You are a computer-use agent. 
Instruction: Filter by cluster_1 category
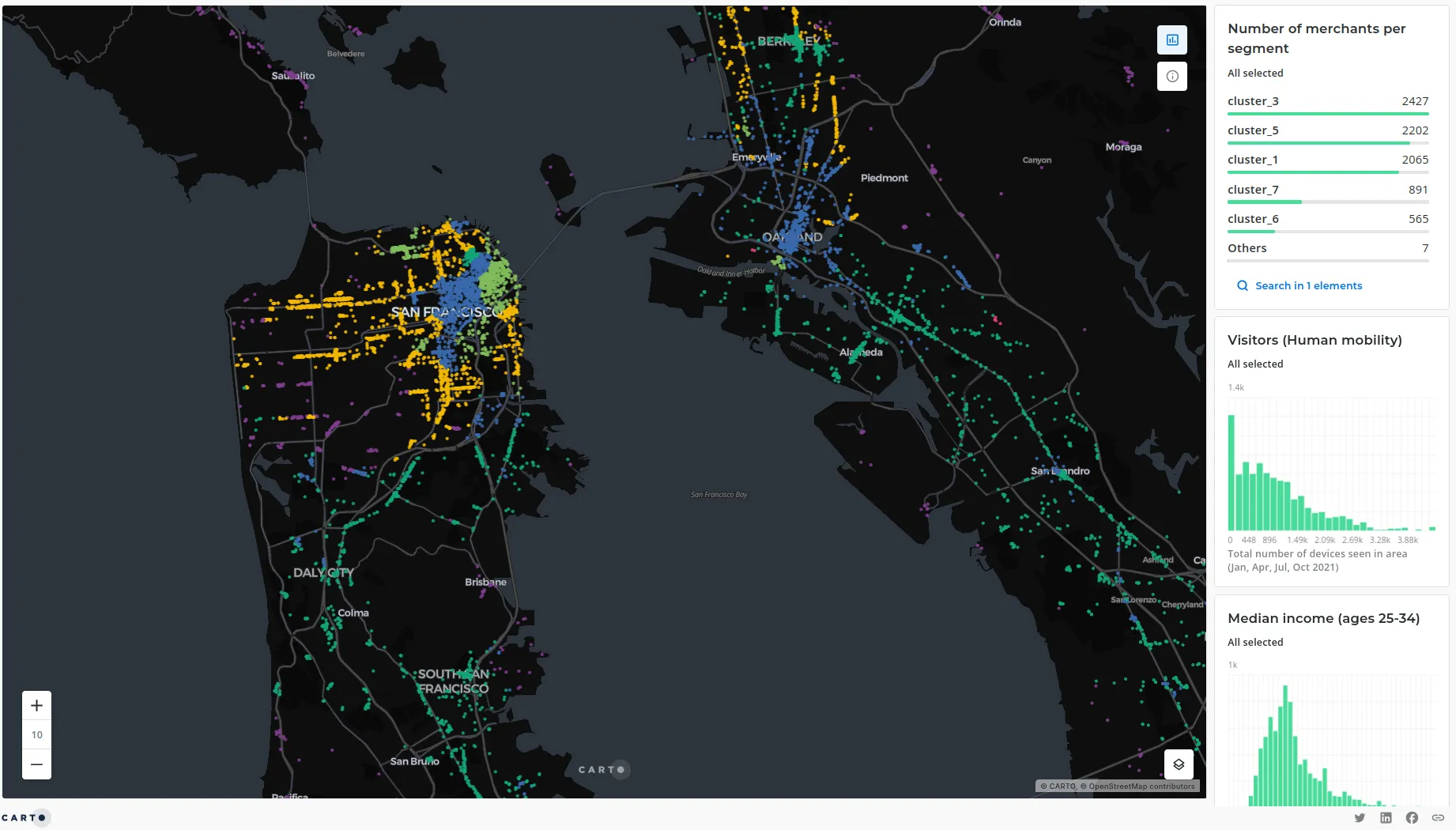click(x=1327, y=160)
